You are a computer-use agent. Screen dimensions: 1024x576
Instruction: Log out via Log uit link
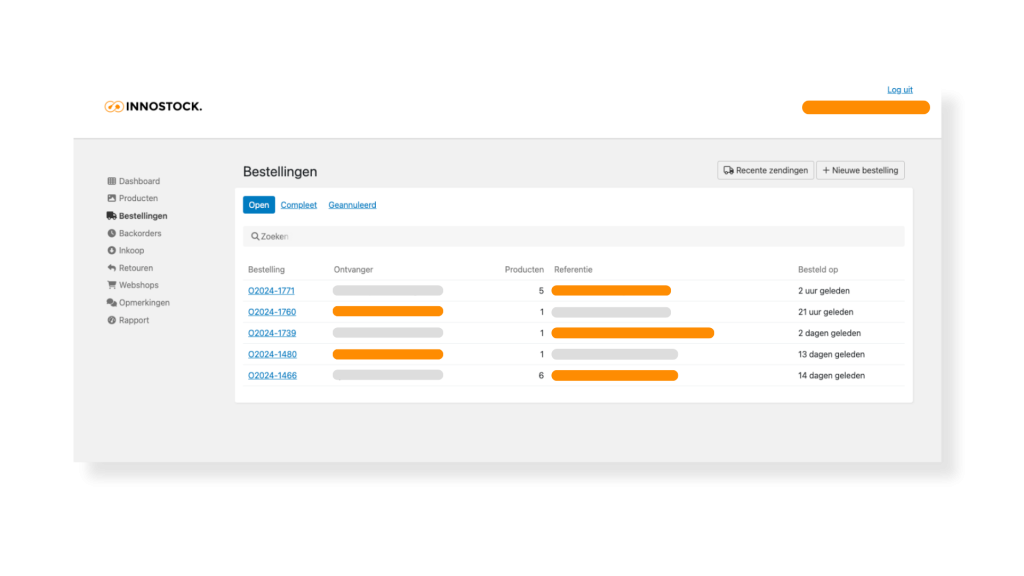[899, 90]
